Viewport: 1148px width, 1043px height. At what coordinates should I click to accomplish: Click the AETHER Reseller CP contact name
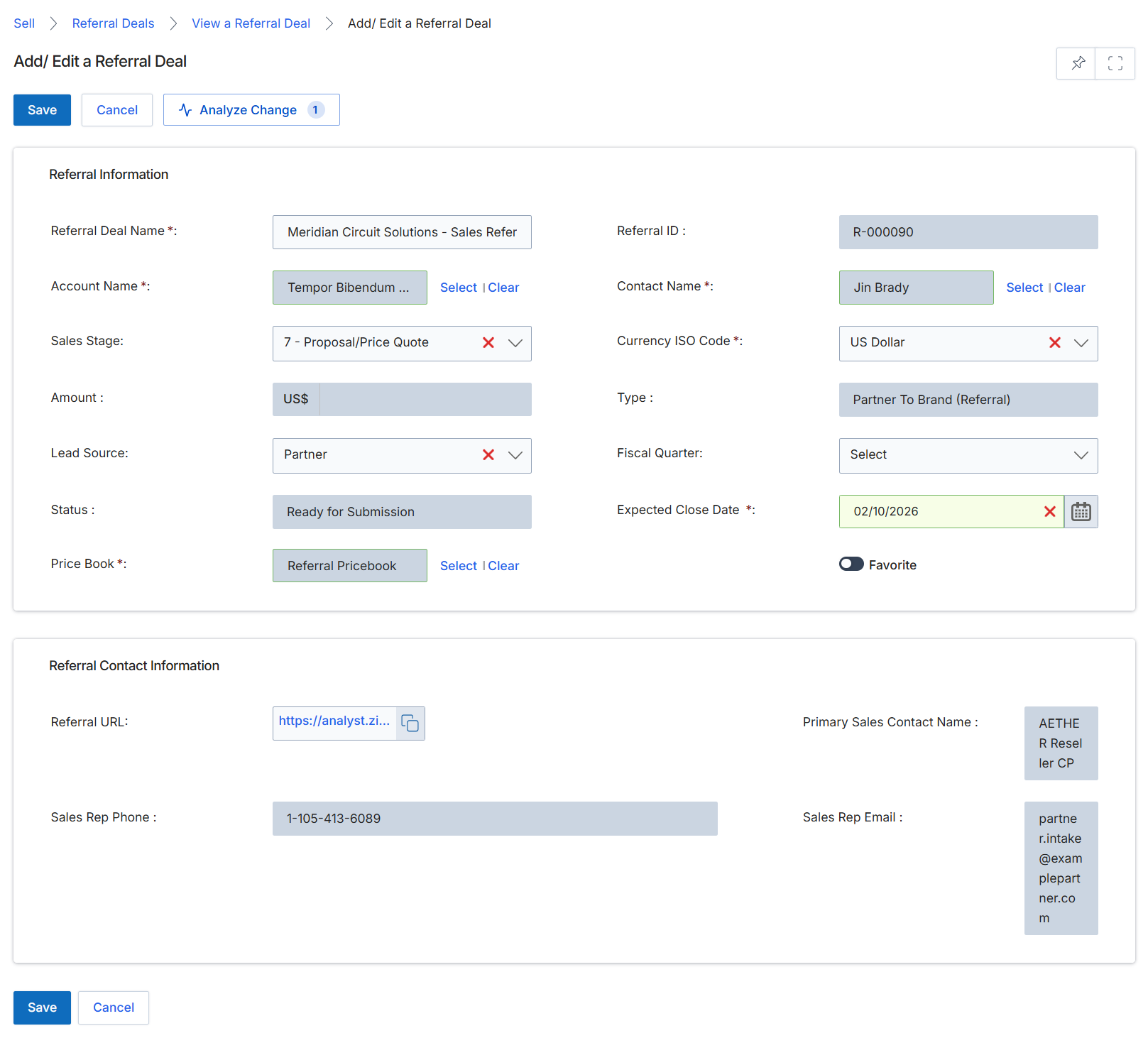tap(1061, 743)
